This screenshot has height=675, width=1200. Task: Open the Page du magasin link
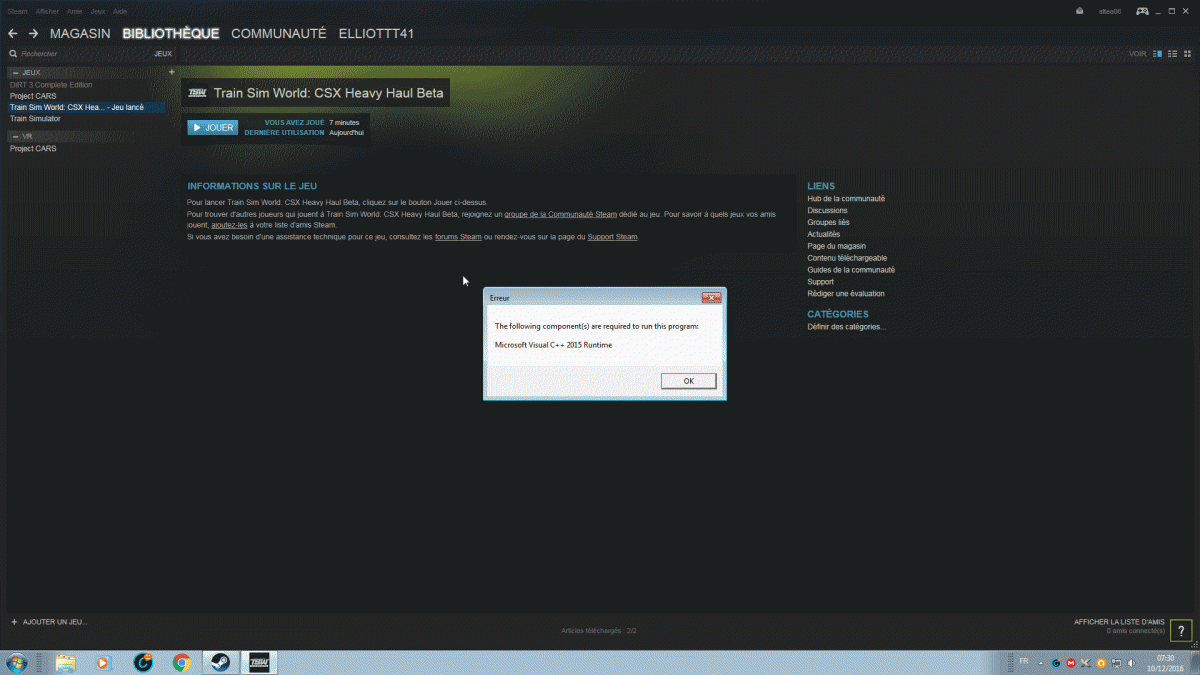click(837, 247)
